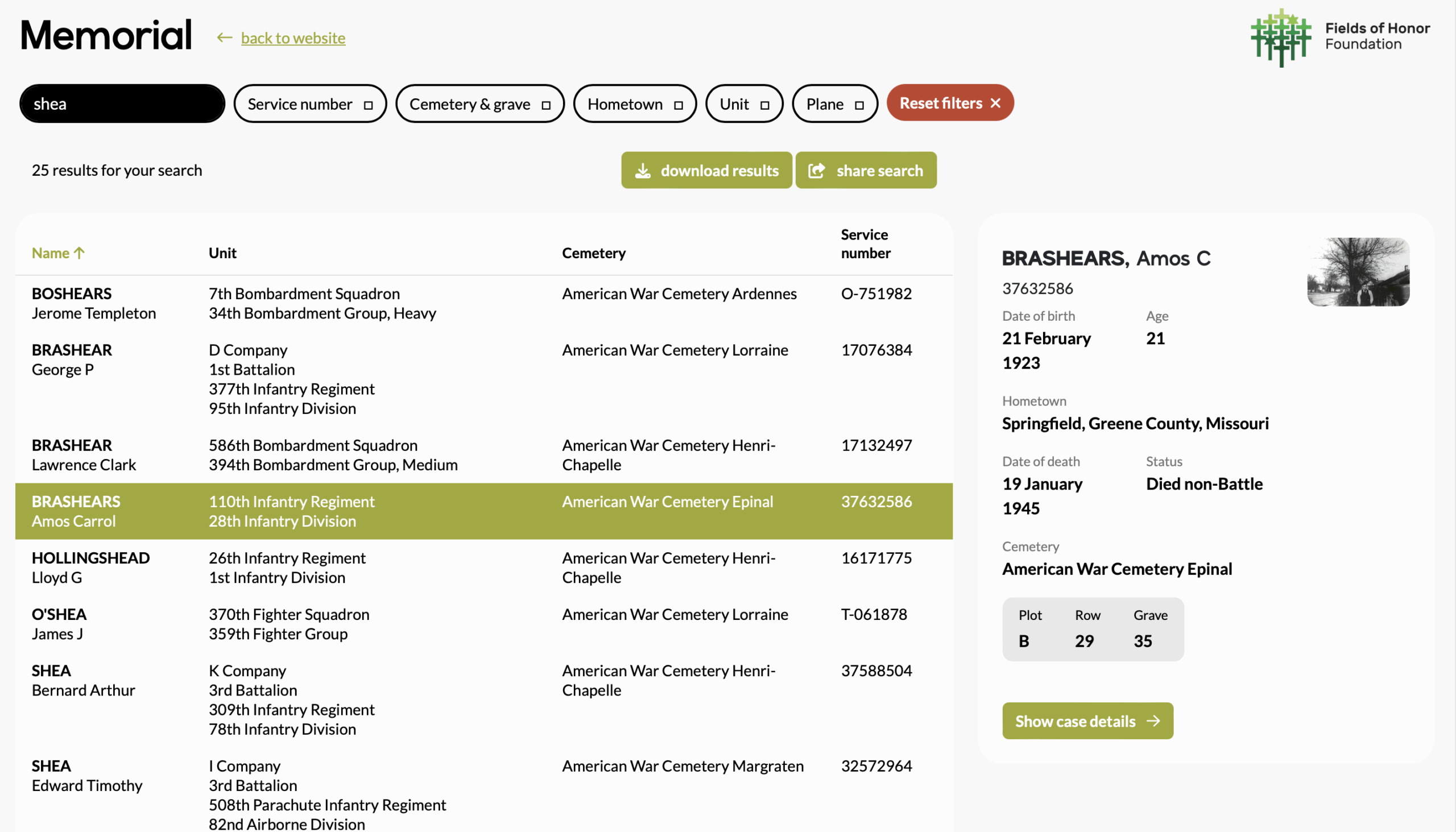Click the shea search input field
Screen dimensions: 1456x832
(122, 104)
